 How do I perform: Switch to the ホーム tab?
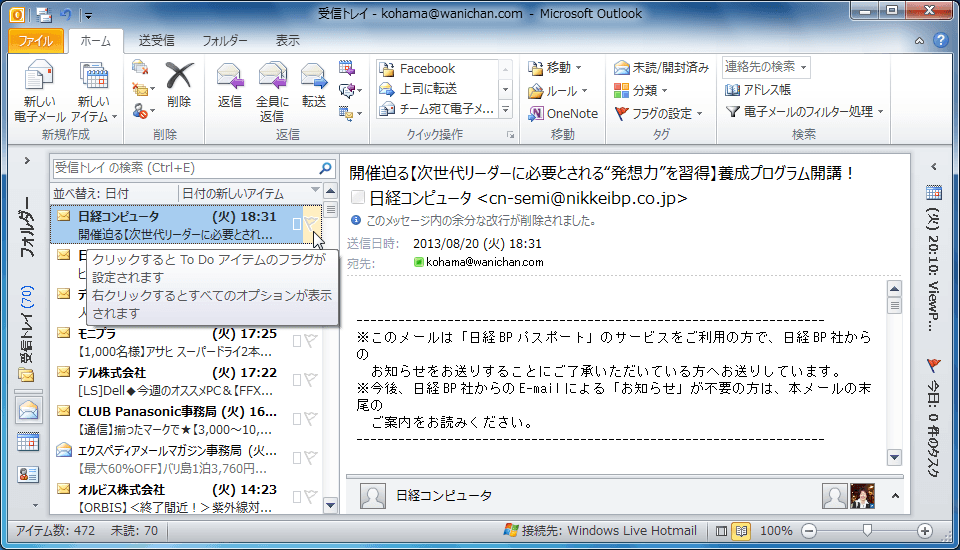click(96, 41)
